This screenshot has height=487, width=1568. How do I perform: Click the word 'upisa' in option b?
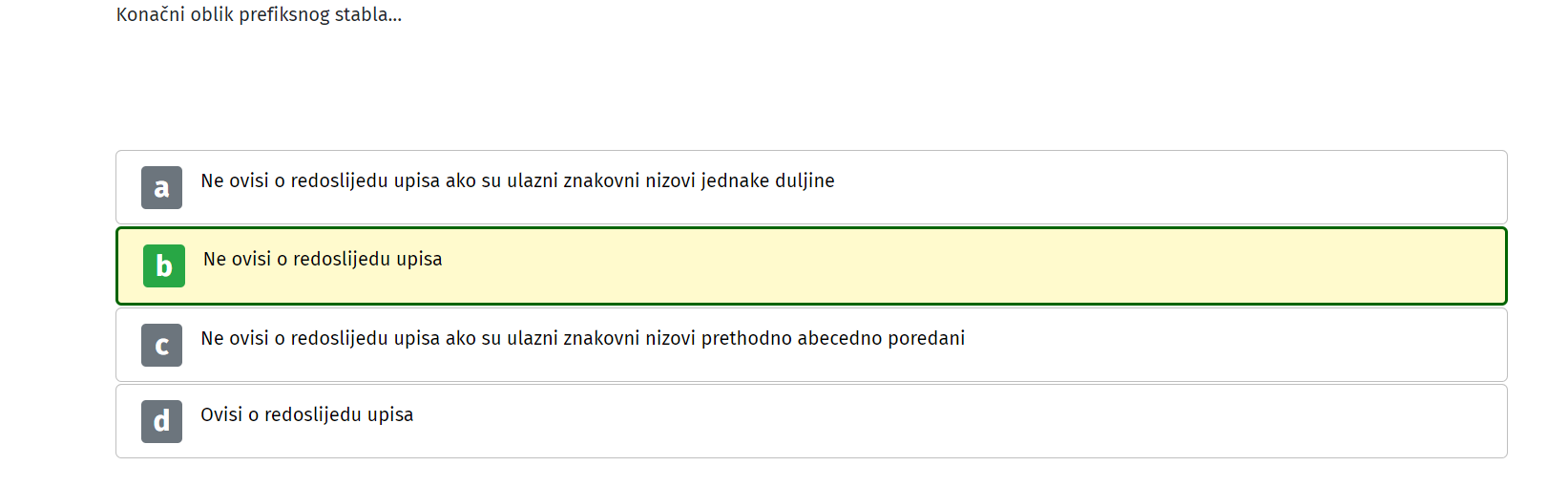point(419,259)
